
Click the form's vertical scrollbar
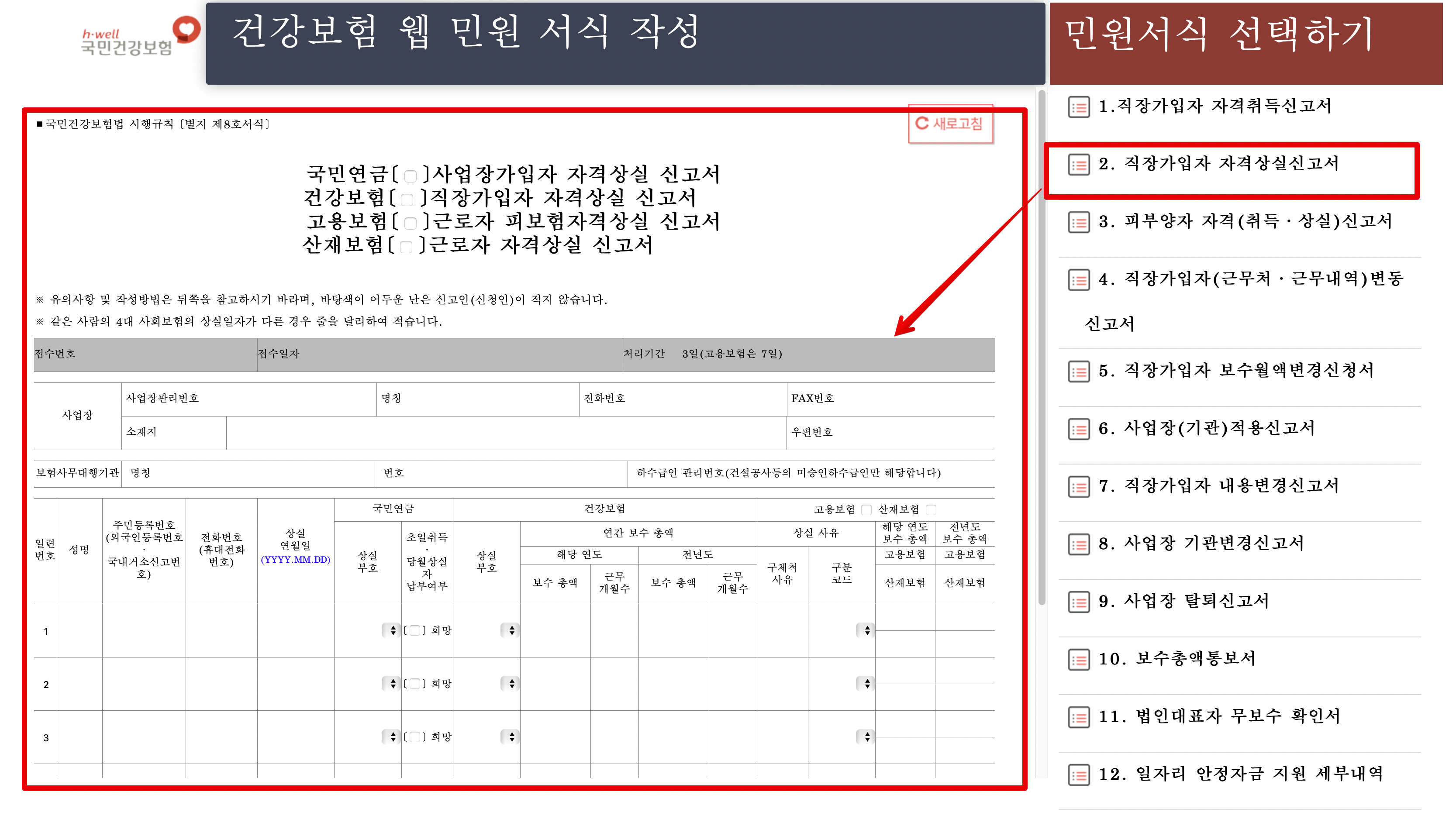coord(1041,346)
